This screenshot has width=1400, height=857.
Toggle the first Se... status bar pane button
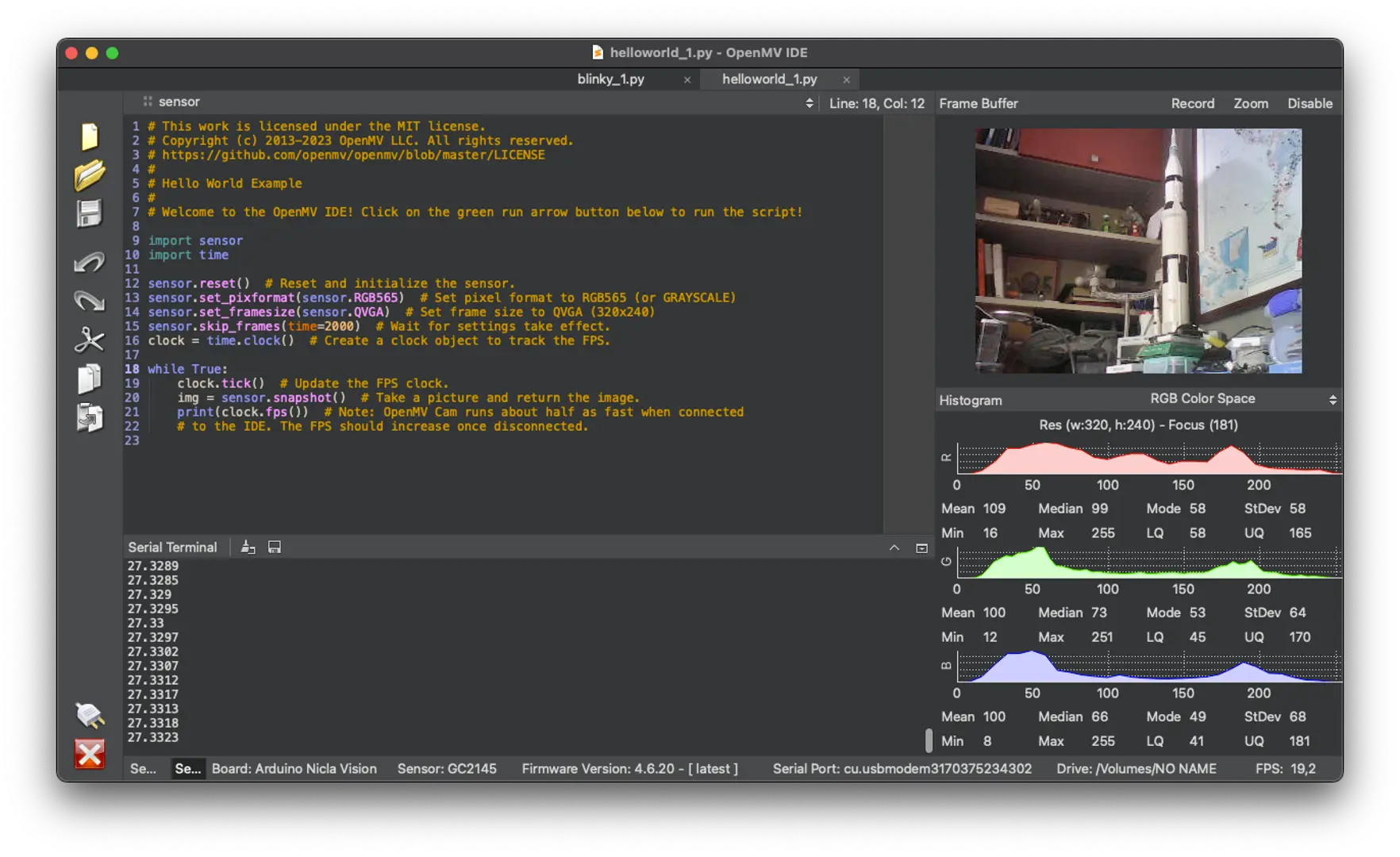tap(143, 768)
